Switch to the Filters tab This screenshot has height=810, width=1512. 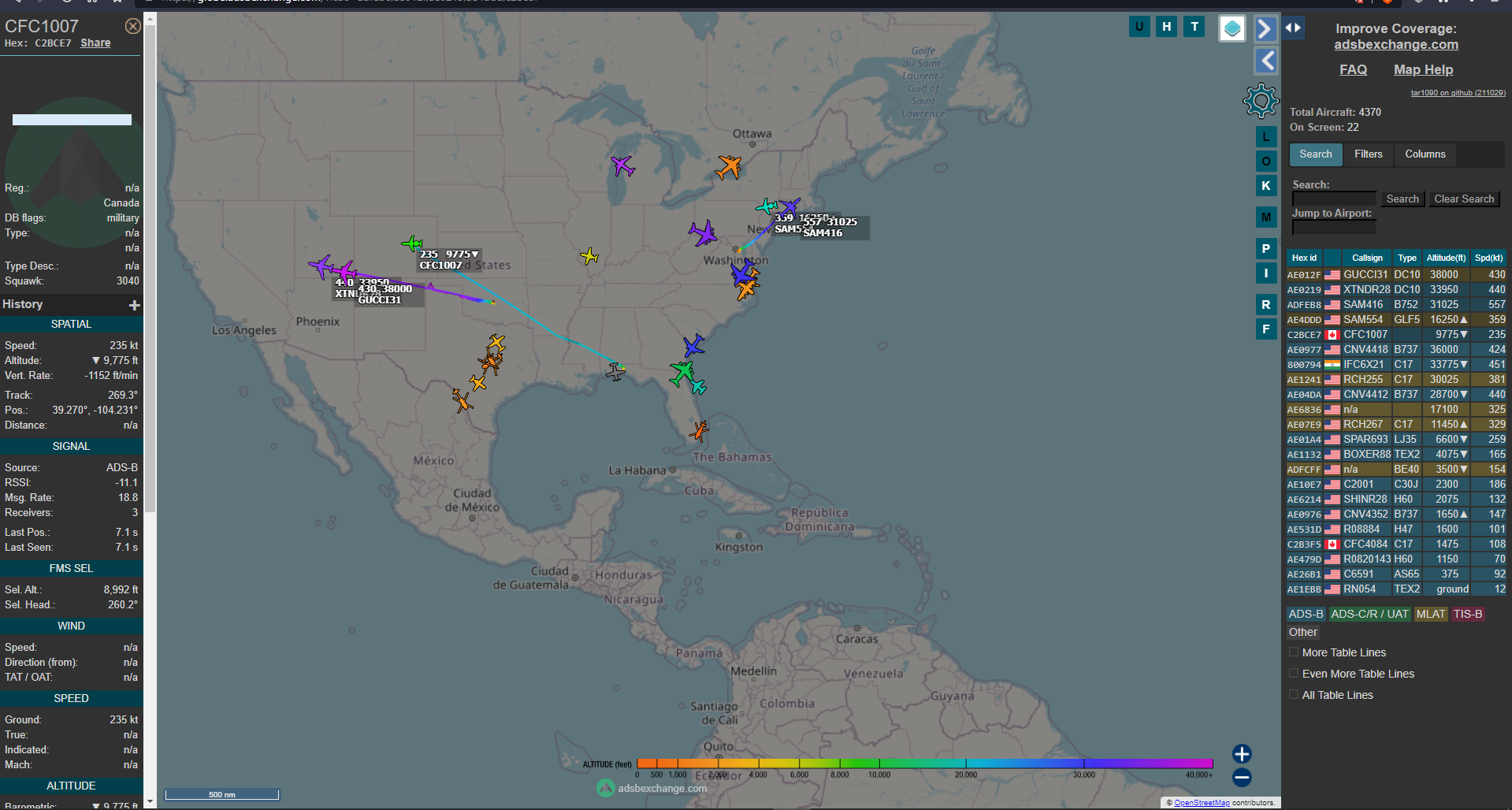pos(1369,154)
